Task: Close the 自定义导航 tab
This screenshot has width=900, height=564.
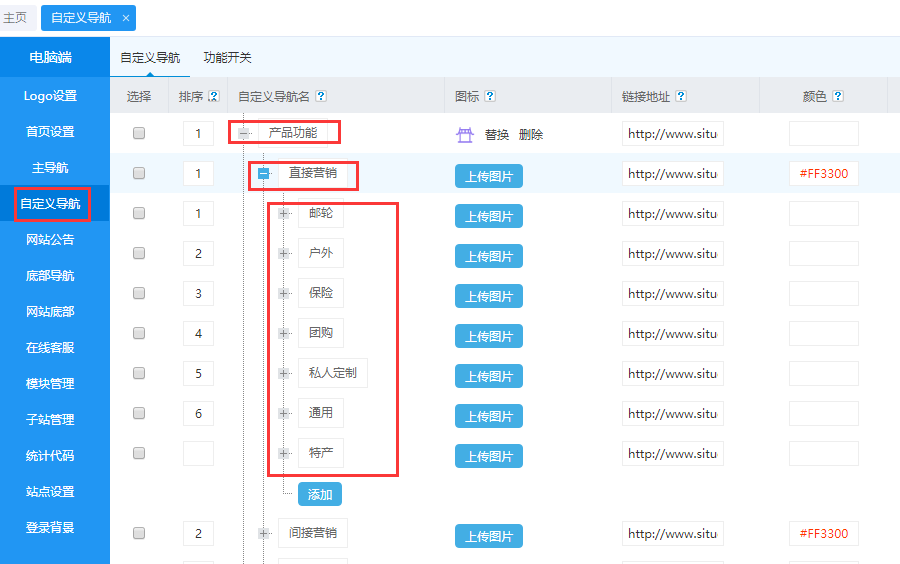Action: coord(125,18)
